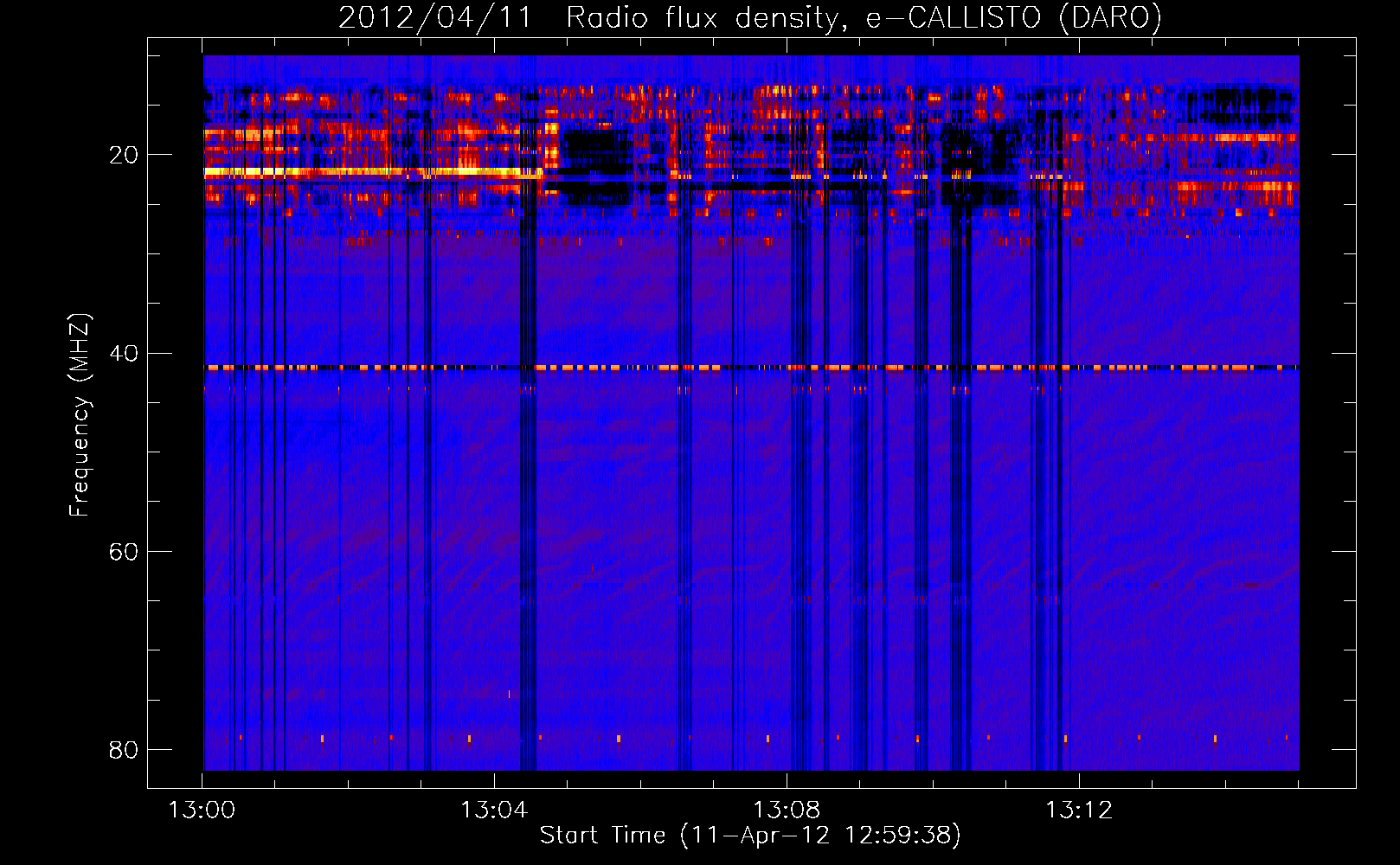Screen dimensions: 1400x865
Task: Click the bright yellow emission band near 22 MHz
Action: 372,172
